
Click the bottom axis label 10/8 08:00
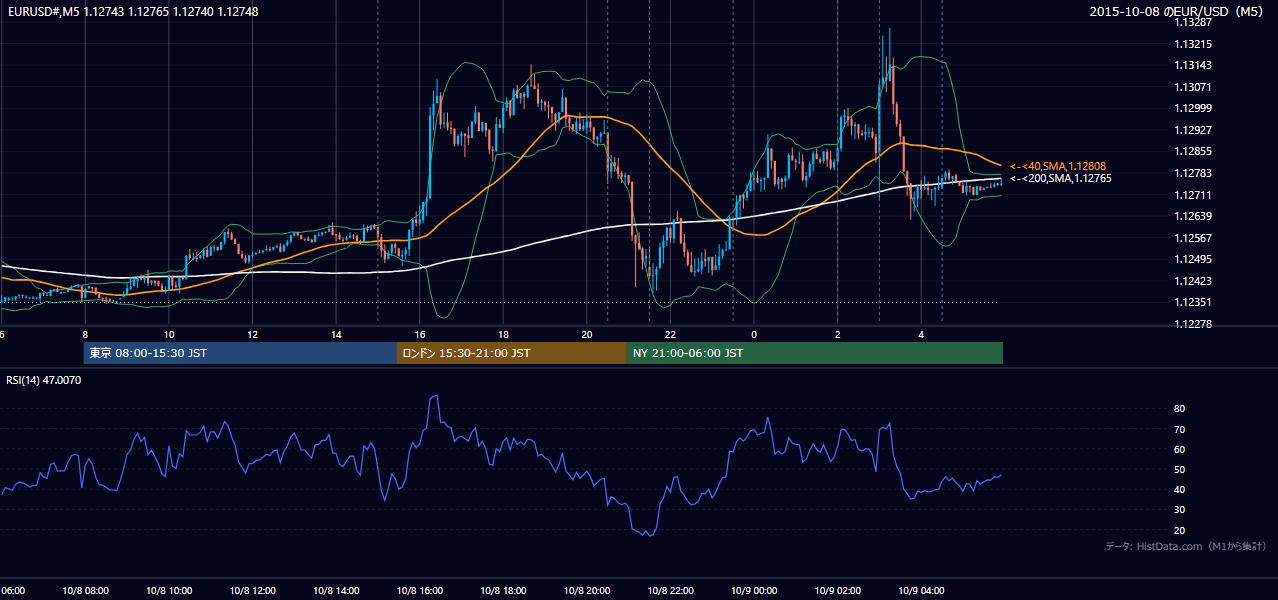[x=84, y=590]
